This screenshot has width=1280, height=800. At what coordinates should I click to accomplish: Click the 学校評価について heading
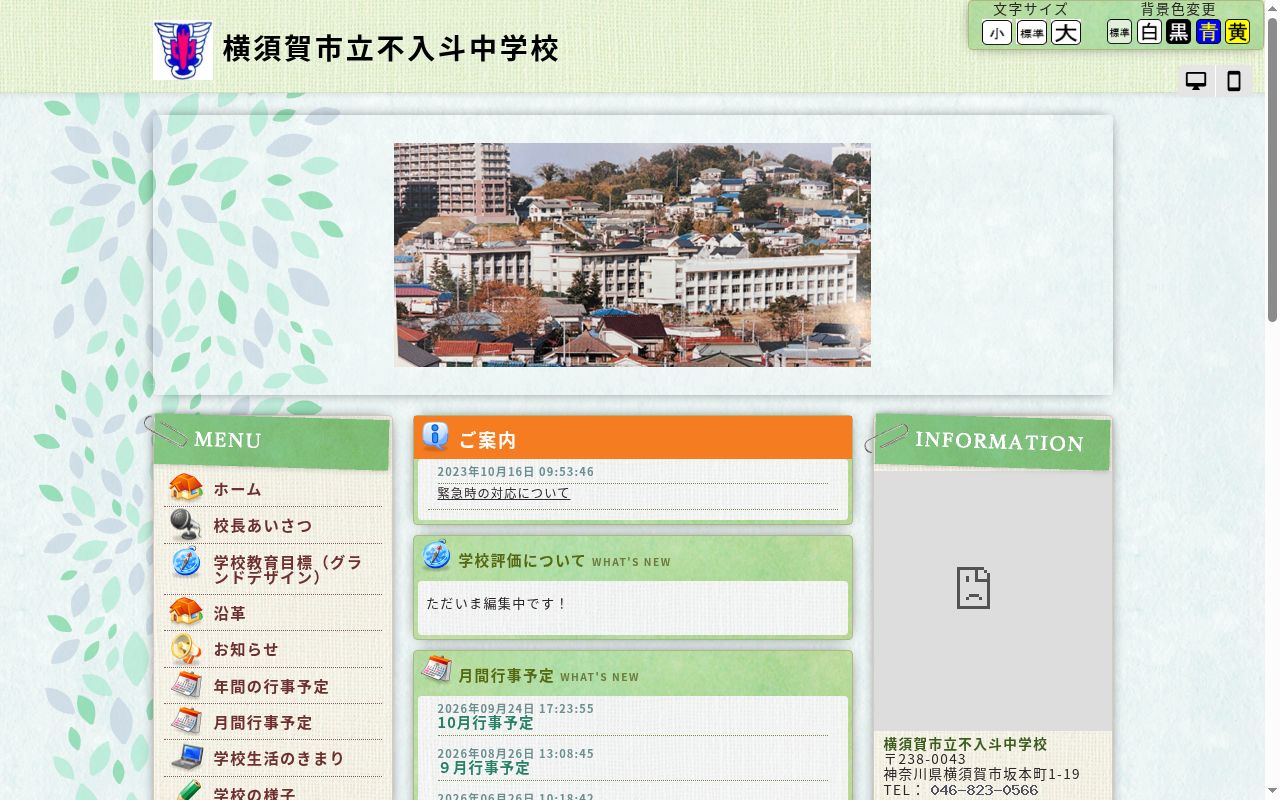coord(522,561)
